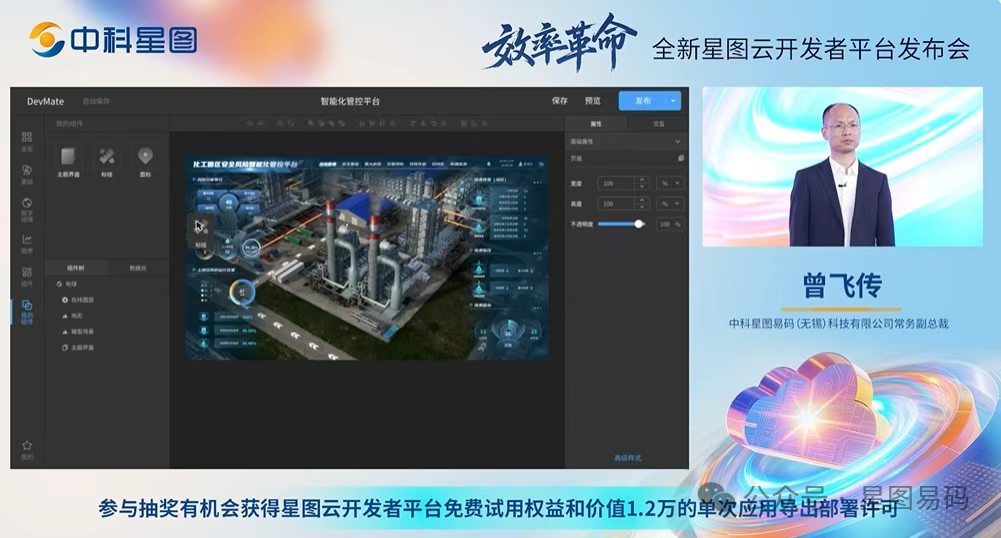Switch to the 交互 tab
Viewport: 1001px width, 538px height.
[x=658, y=124]
